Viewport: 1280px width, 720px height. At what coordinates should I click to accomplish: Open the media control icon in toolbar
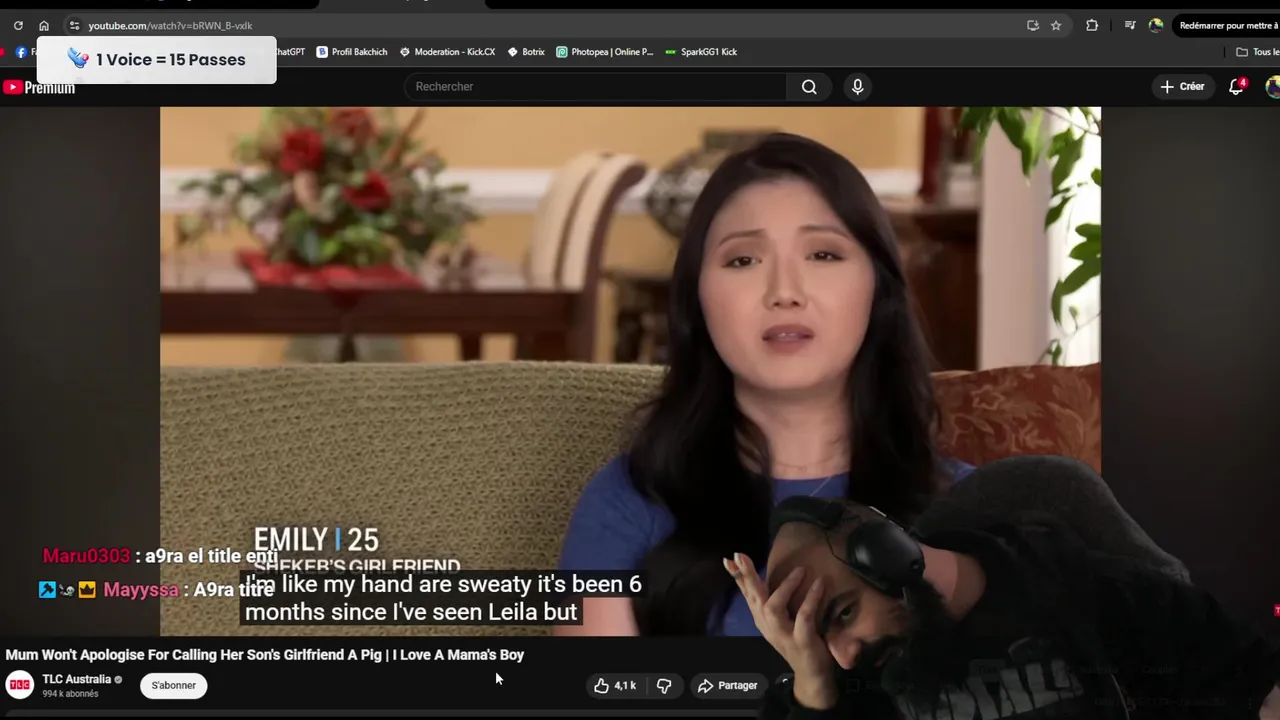(1130, 26)
